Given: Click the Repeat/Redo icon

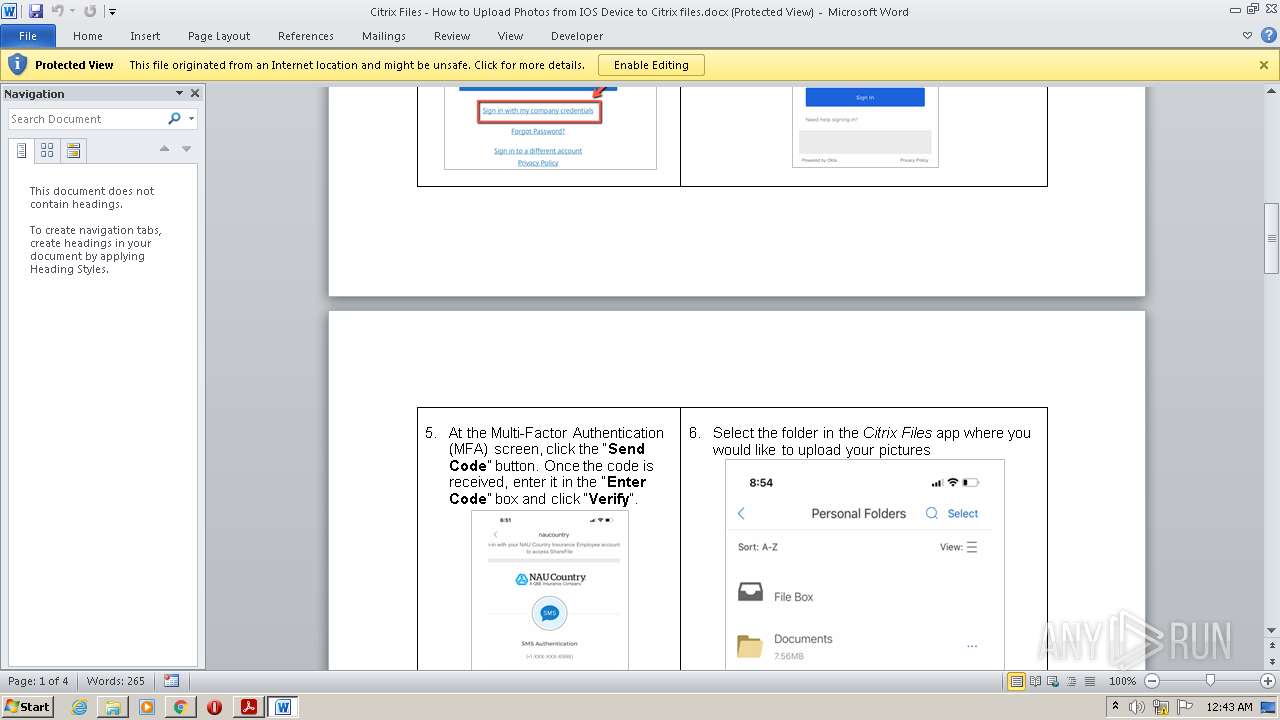Looking at the screenshot, I should tap(91, 11).
